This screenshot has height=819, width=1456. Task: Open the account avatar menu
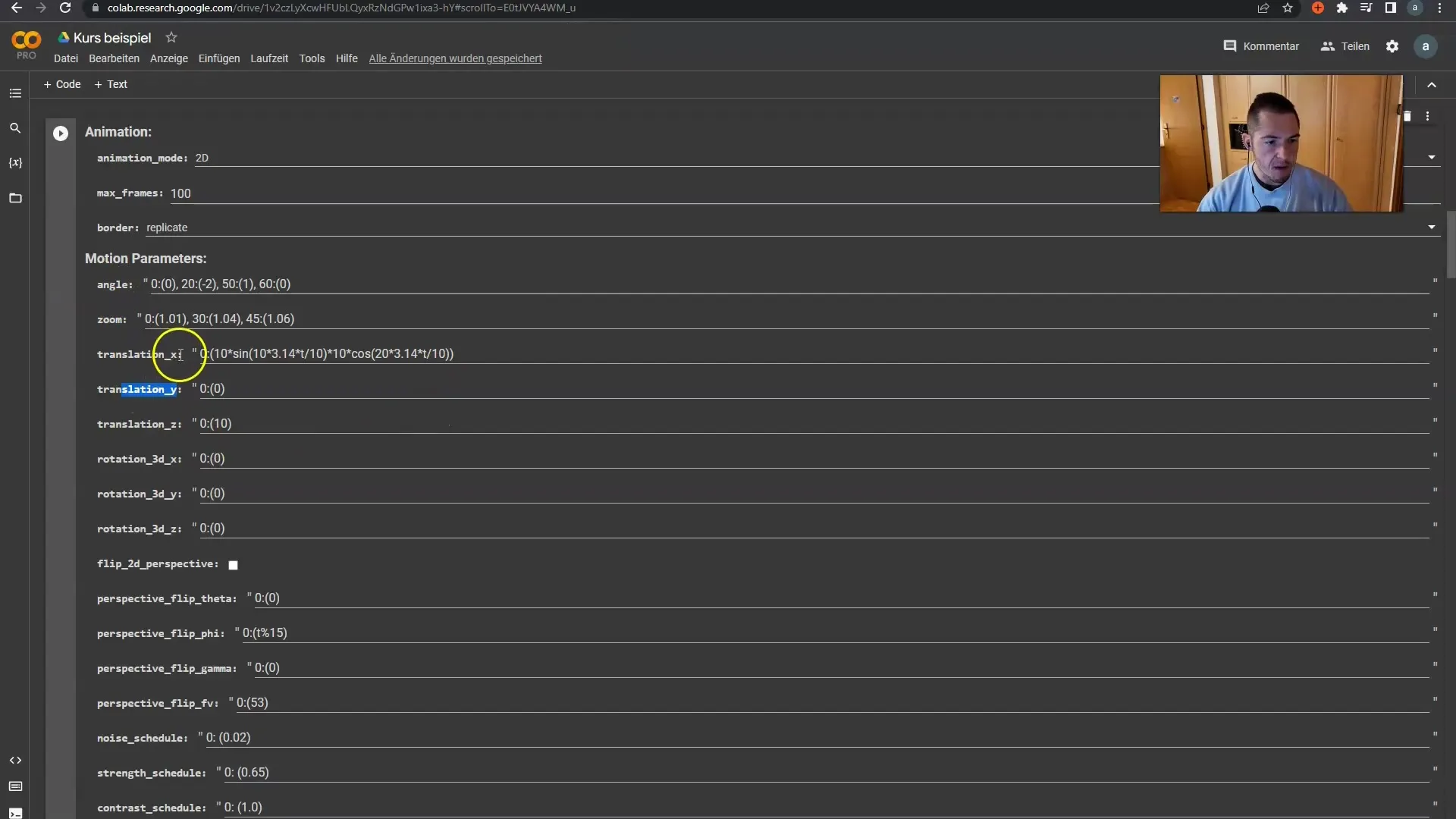point(1426,46)
